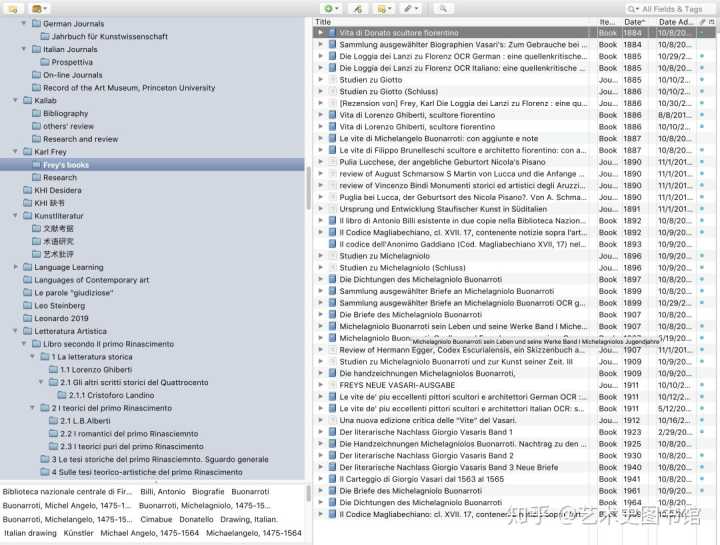Collapse the Letteratura Artistica collection
Viewport: 720px width, 545px height.
click(16, 331)
